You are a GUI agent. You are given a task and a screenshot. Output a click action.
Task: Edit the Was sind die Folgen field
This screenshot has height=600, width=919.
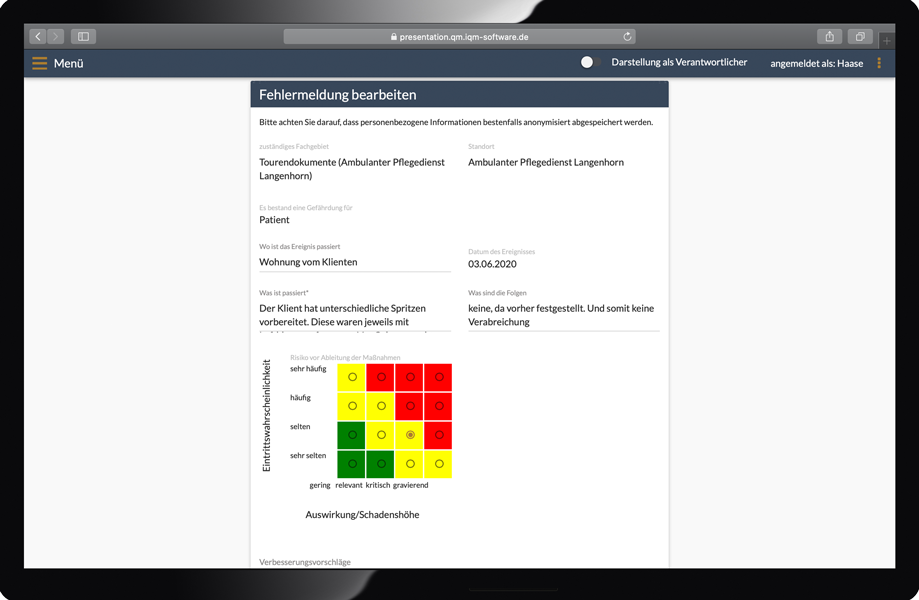(563, 316)
